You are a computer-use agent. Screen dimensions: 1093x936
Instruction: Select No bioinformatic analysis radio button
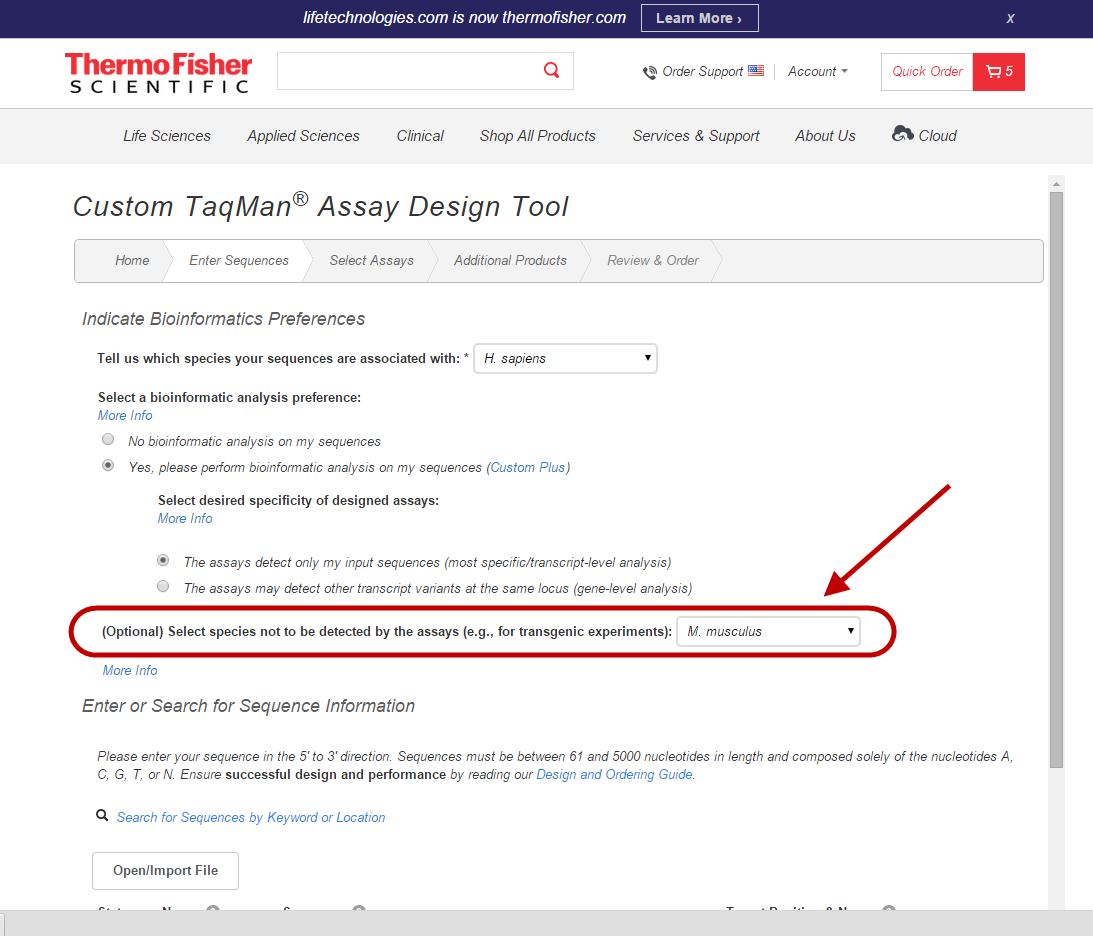point(108,440)
